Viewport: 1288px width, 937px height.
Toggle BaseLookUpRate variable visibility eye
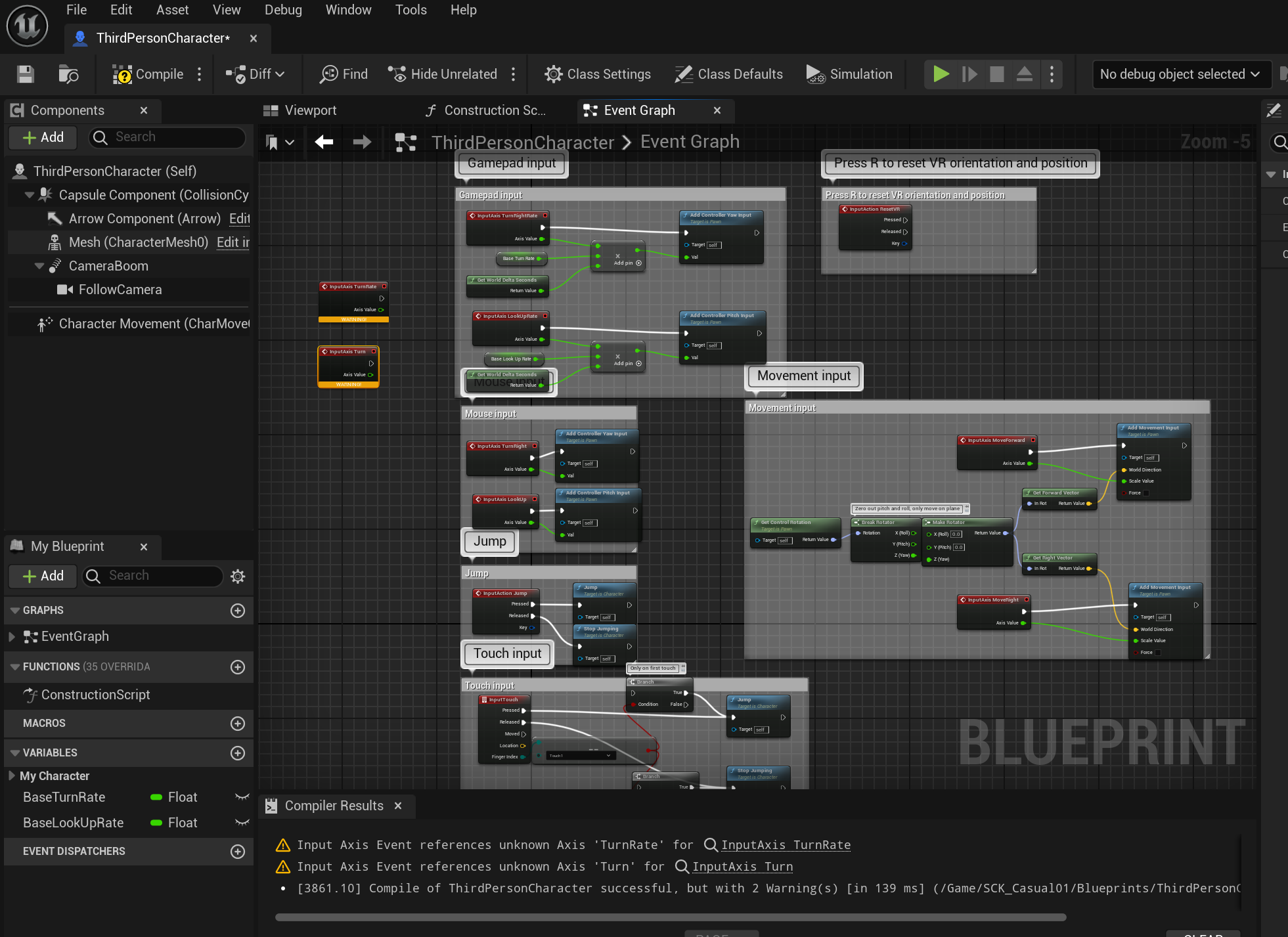click(242, 823)
